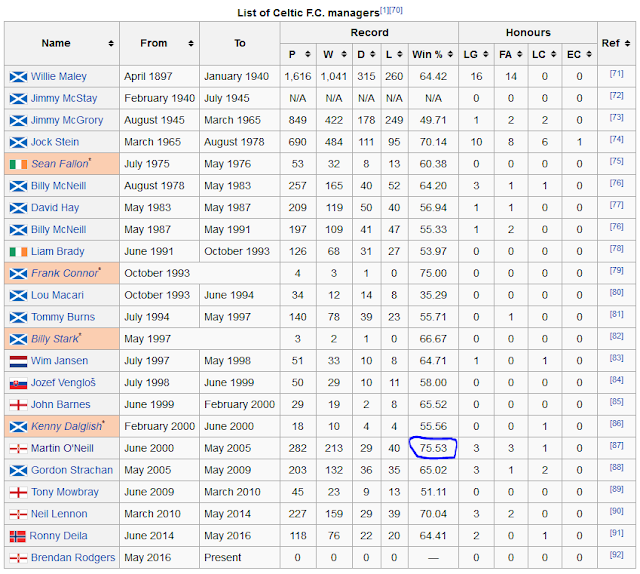Open Neil Lennon link
This screenshot has width=640, height=574.
(59, 514)
